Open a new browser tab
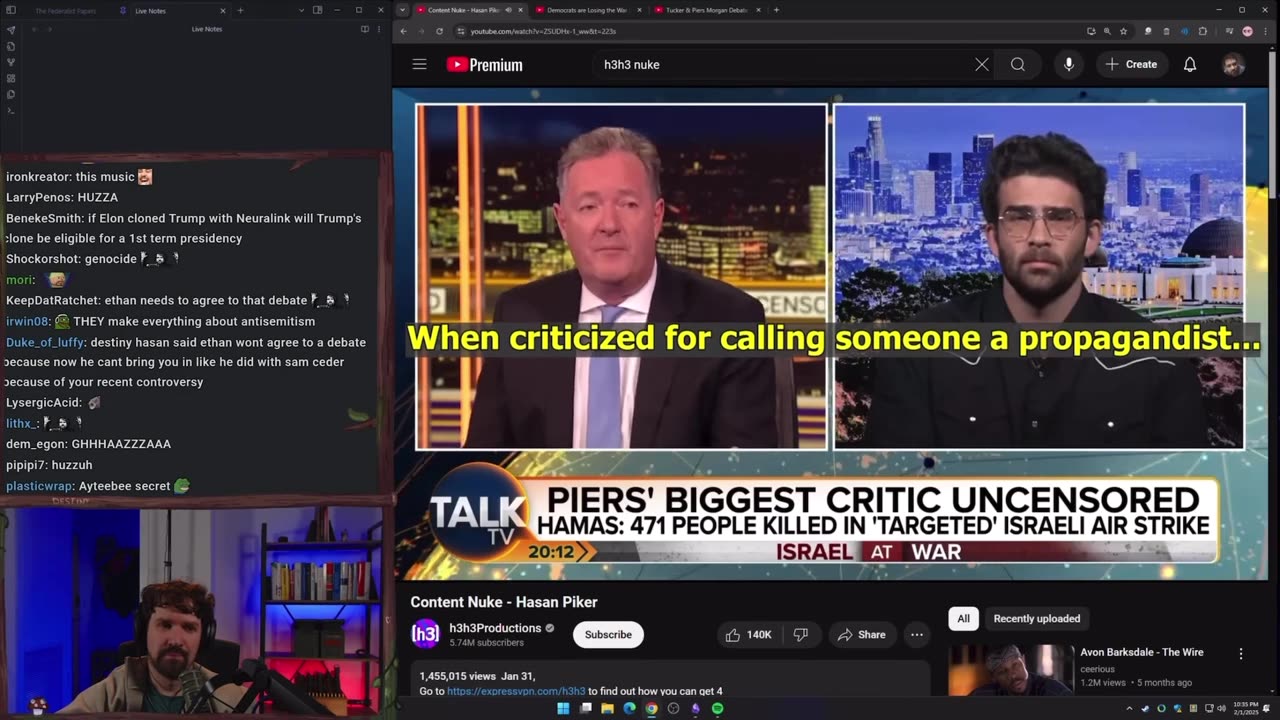This screenshot has width=1280, height=720. click(x=776, y=10)
